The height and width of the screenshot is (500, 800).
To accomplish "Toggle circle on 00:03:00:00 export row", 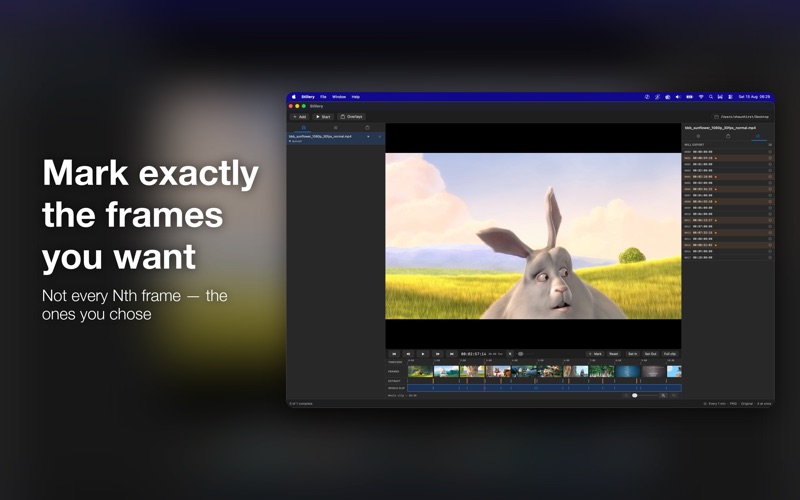I will click(x=770, y=183).
